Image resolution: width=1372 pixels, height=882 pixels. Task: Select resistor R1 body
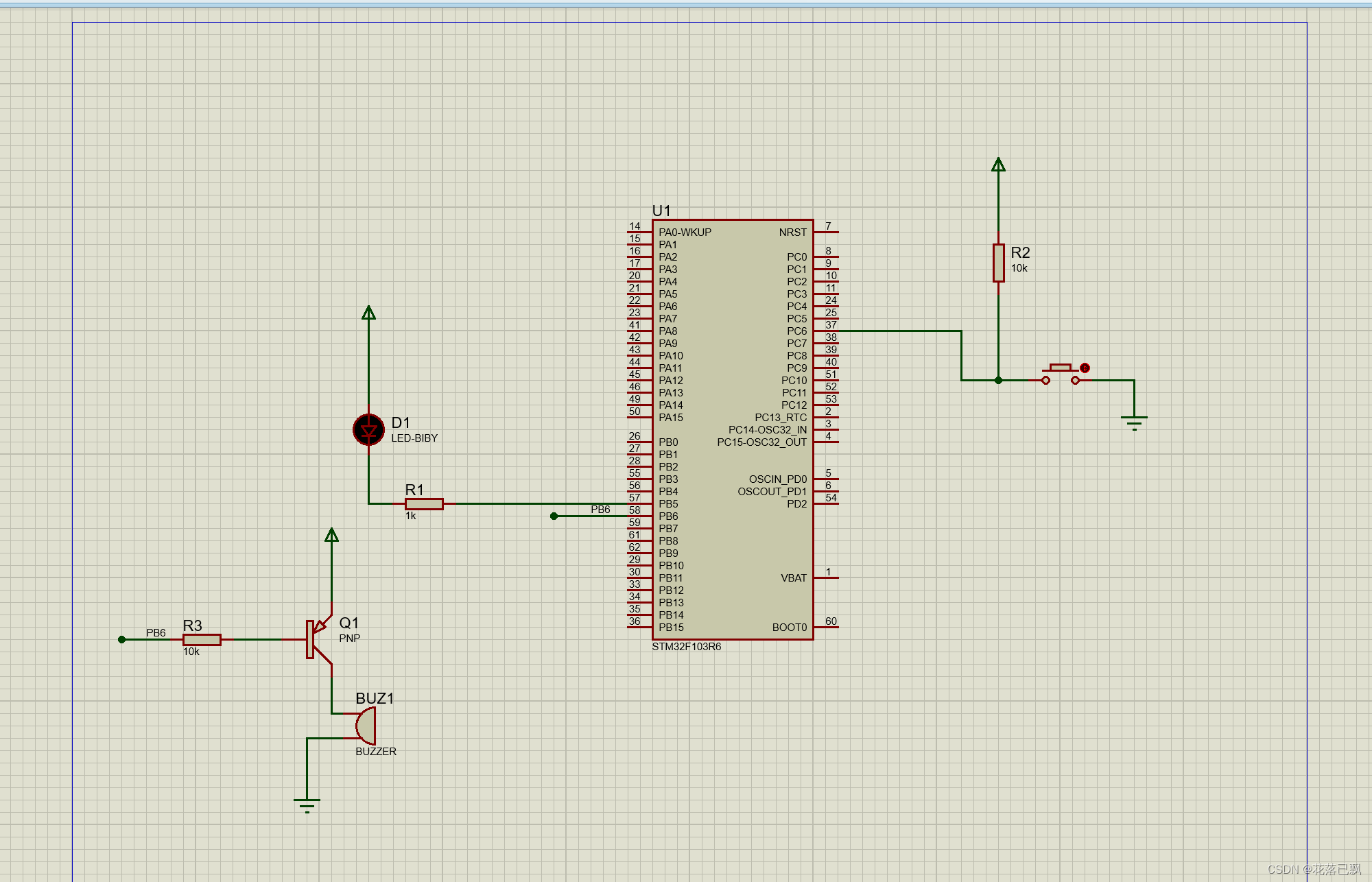click(424, 504)
